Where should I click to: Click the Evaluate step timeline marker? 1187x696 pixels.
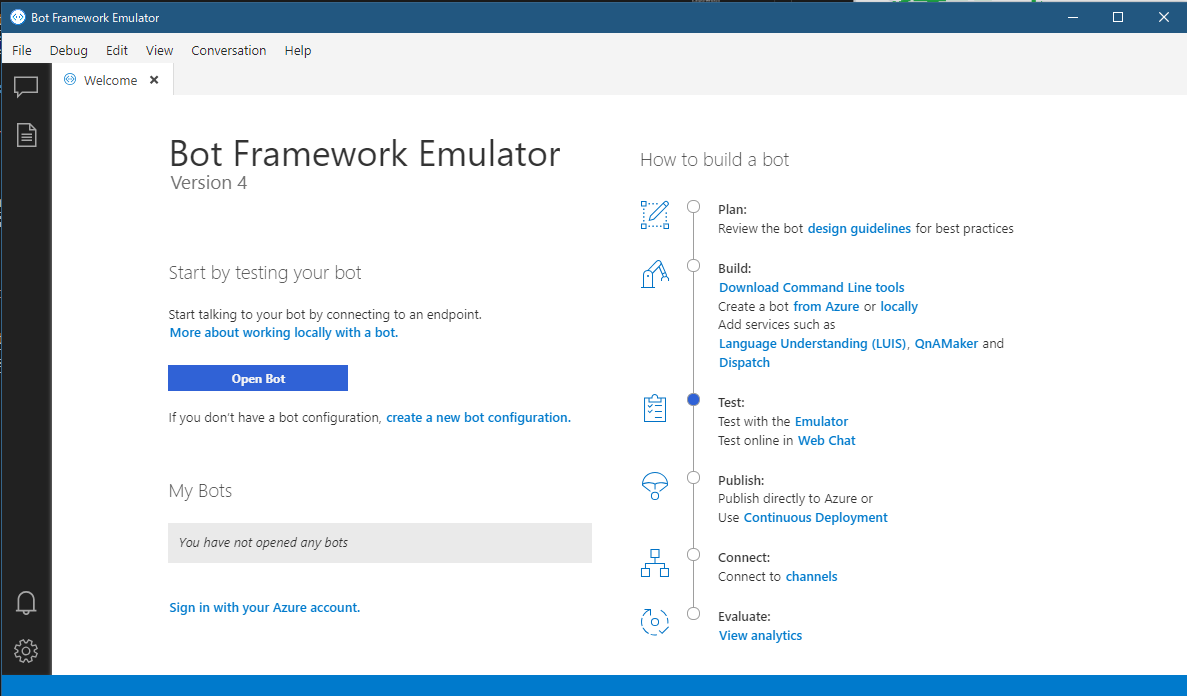click(x=693, y=614)
